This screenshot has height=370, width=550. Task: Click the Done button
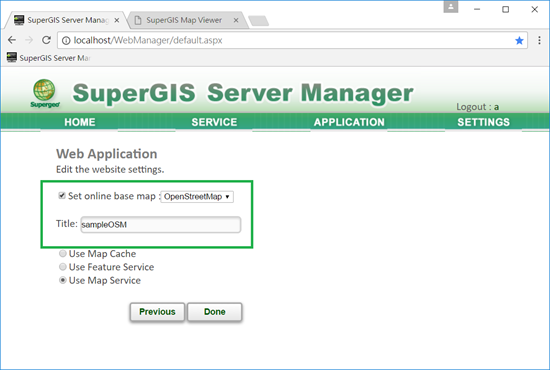215,312
